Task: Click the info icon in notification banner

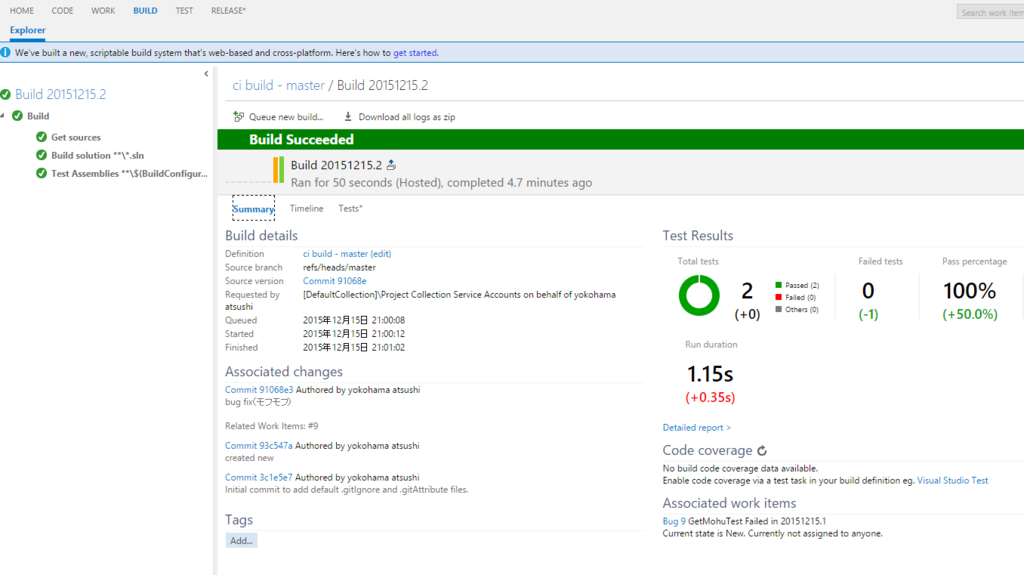Action: click(x=5, y=52)
